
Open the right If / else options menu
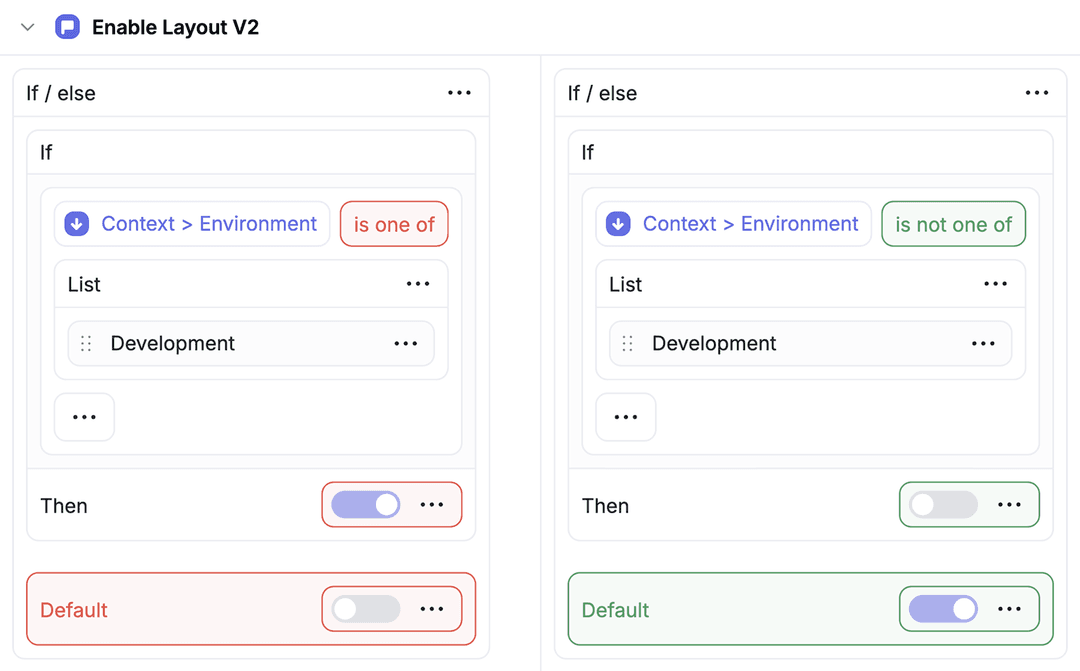[x=1037, y=93]
